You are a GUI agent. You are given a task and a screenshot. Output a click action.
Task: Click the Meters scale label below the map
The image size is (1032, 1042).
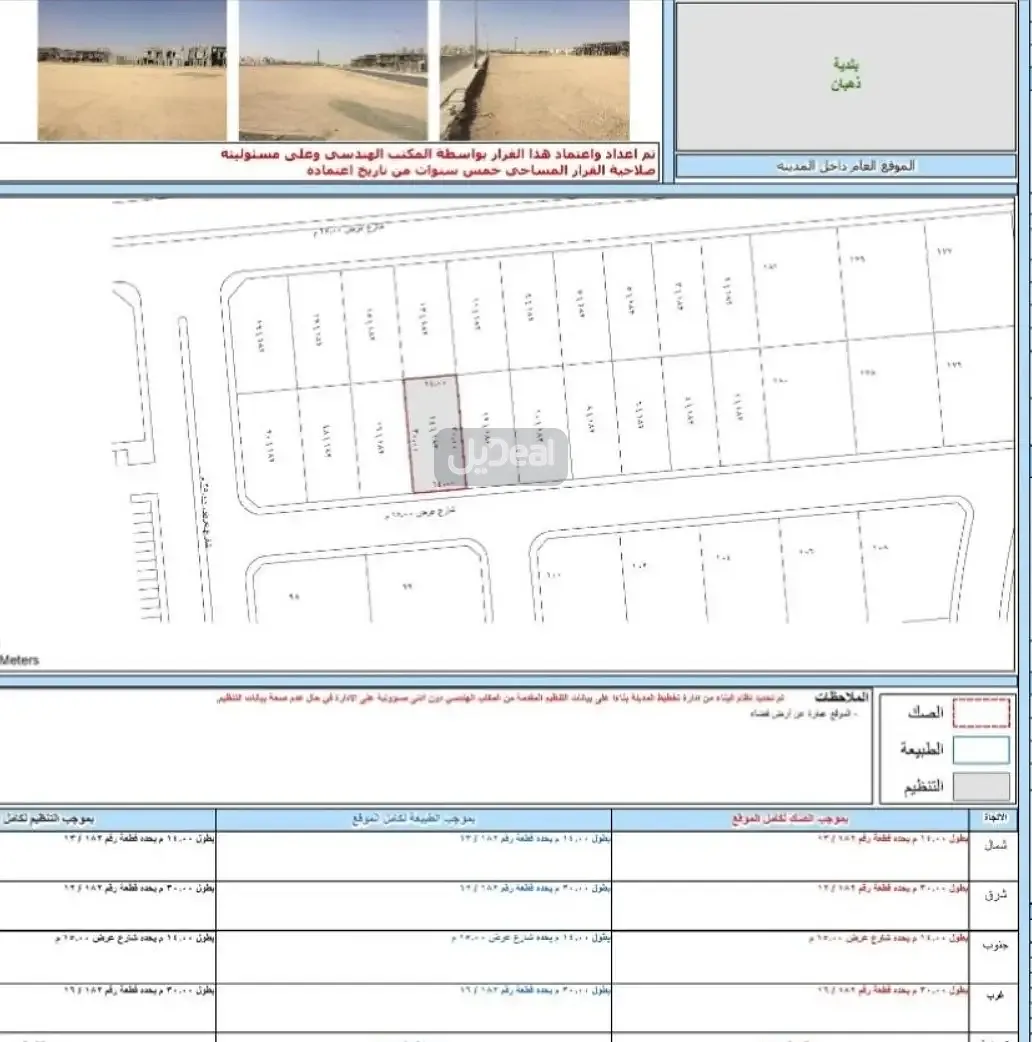point(20,660)
